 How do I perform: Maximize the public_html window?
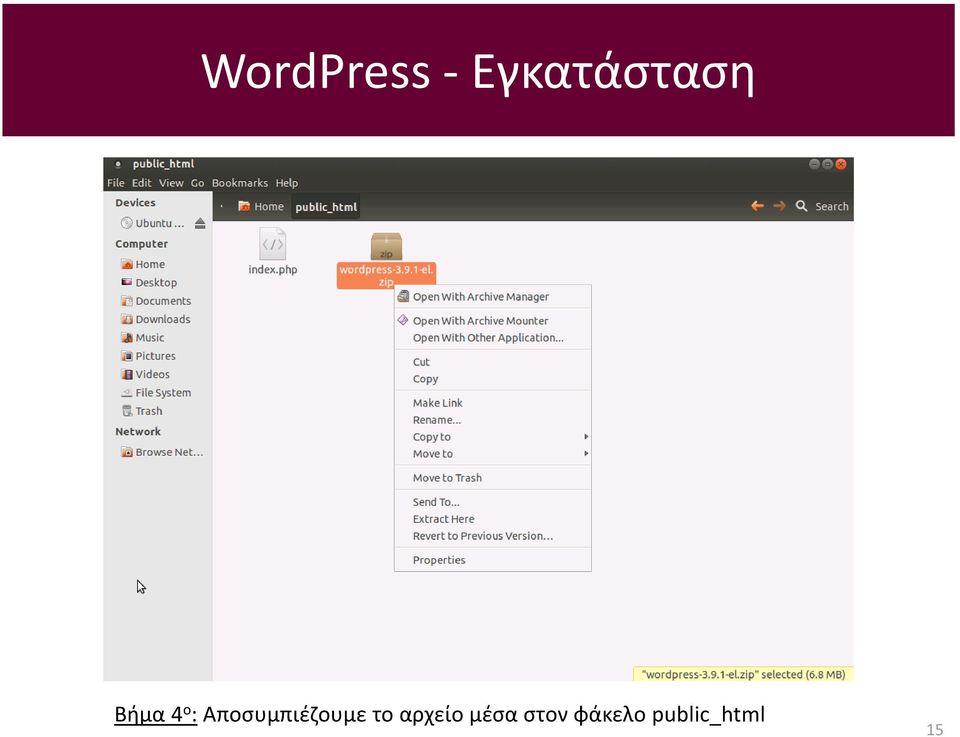(x=828, y=164)
